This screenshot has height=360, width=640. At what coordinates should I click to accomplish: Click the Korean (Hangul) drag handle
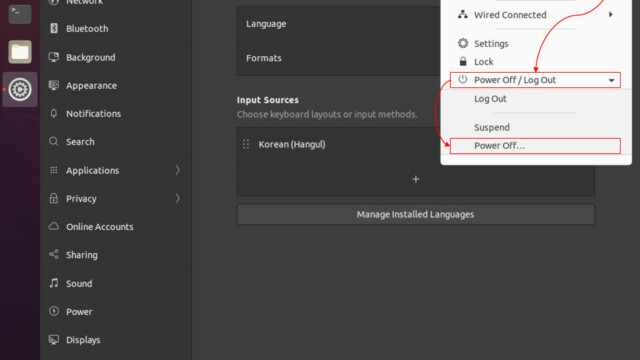pos(246,144)
